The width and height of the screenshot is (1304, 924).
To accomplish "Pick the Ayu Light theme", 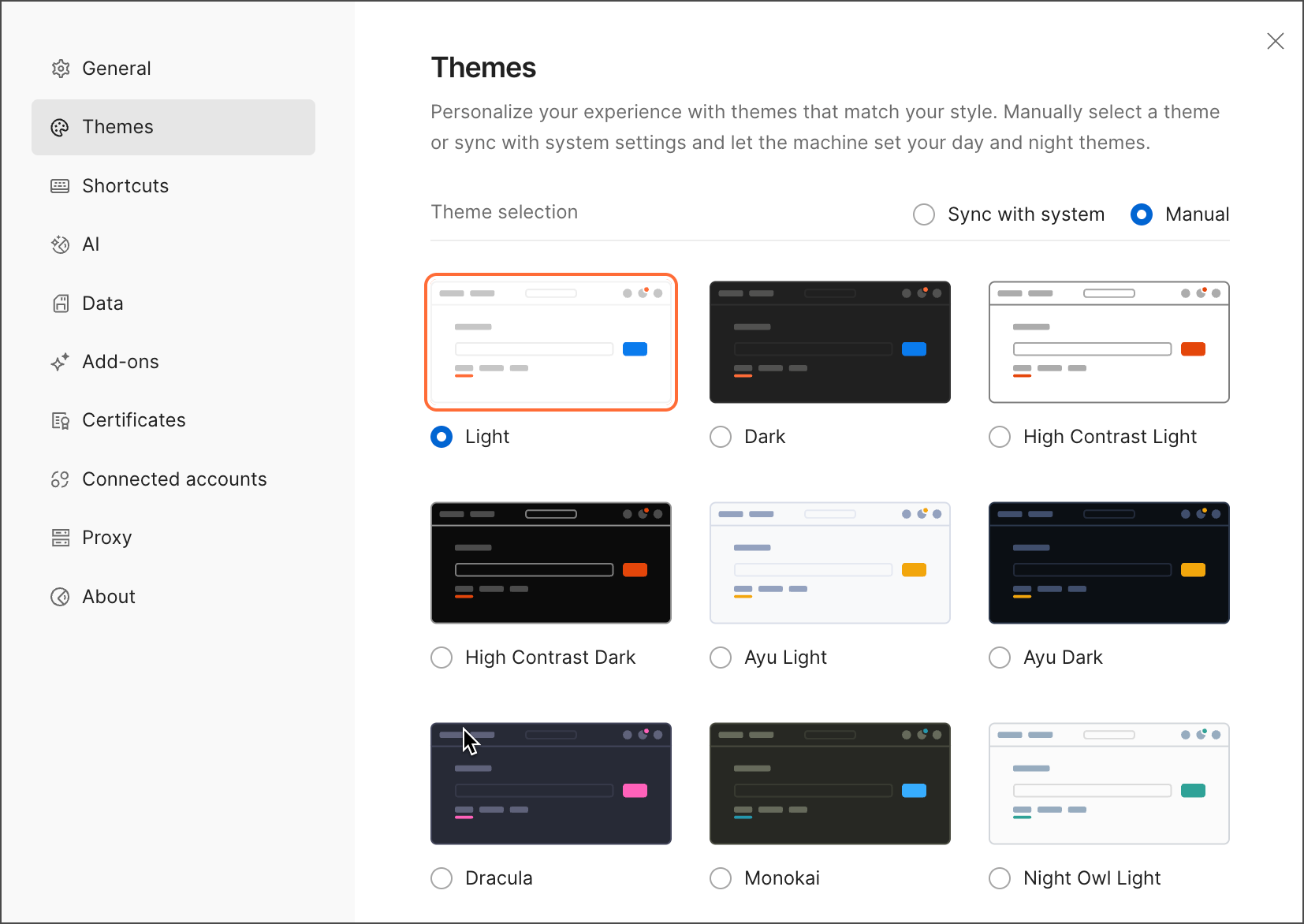I will [720, 657].
